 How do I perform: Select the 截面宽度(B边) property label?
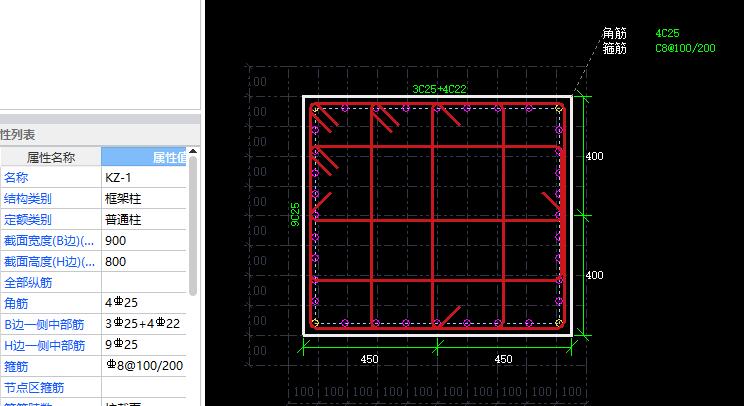51,240
